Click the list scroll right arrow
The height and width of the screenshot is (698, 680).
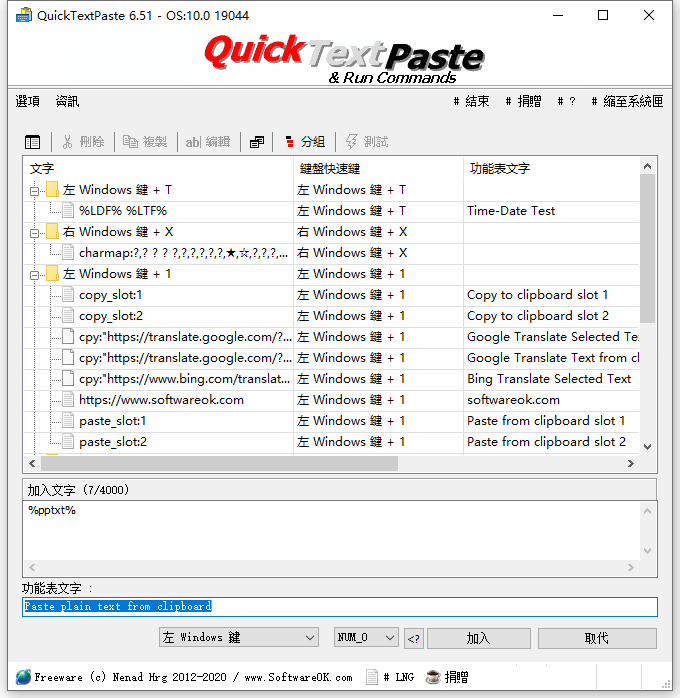pyautogui.click(x=631, y=463)
